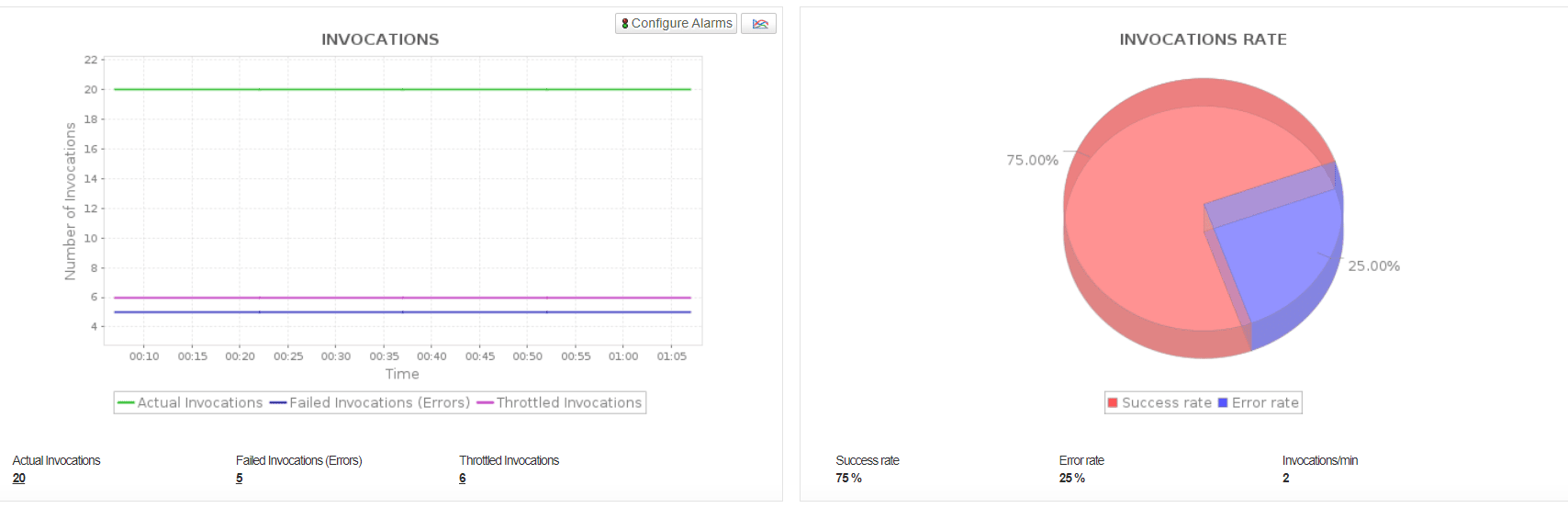
Task: Click the red Success rate legend swatch
Action: [1113, 403]
